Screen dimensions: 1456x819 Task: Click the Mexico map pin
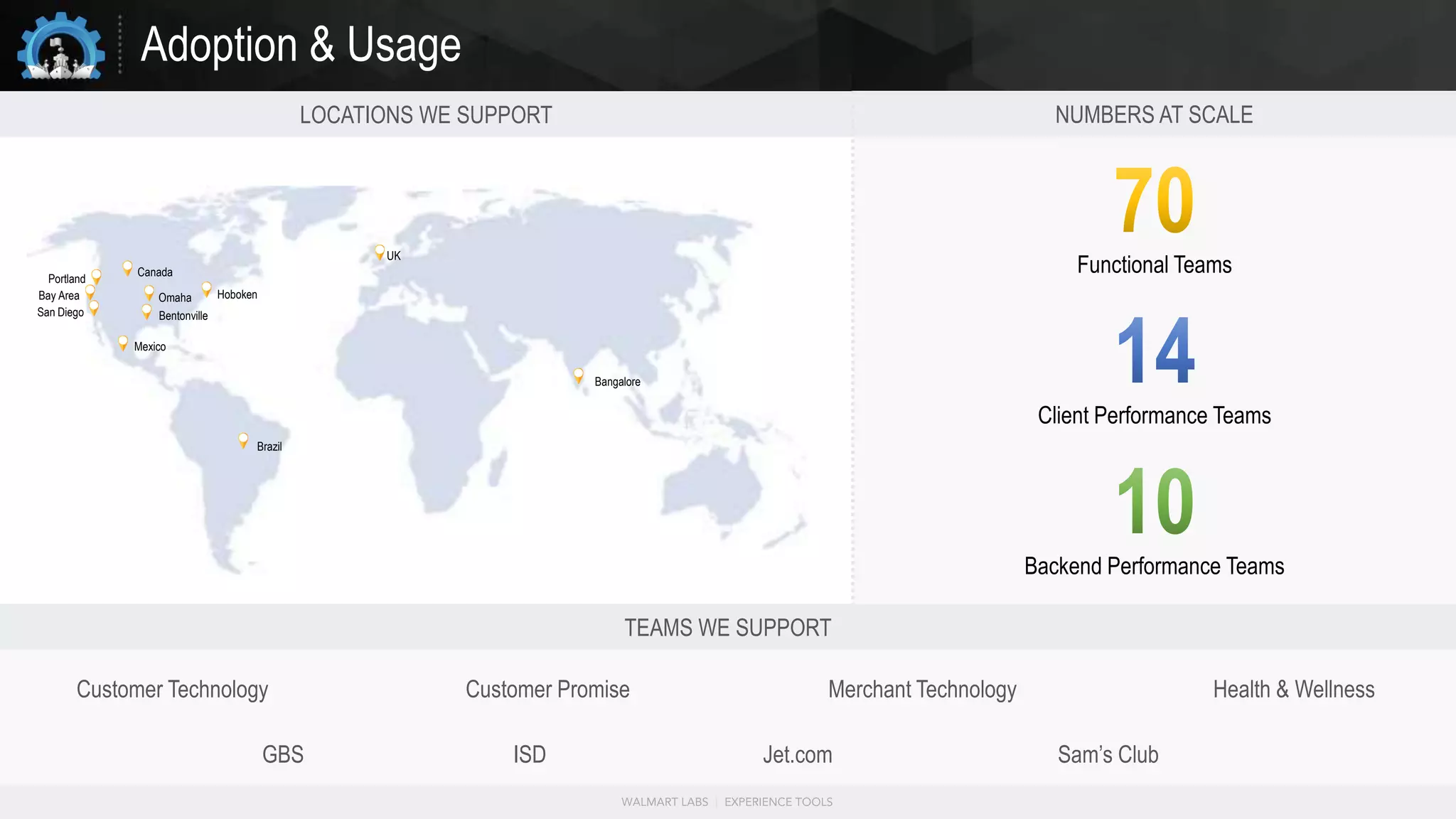pyautogui.click(x=123, y=343)
